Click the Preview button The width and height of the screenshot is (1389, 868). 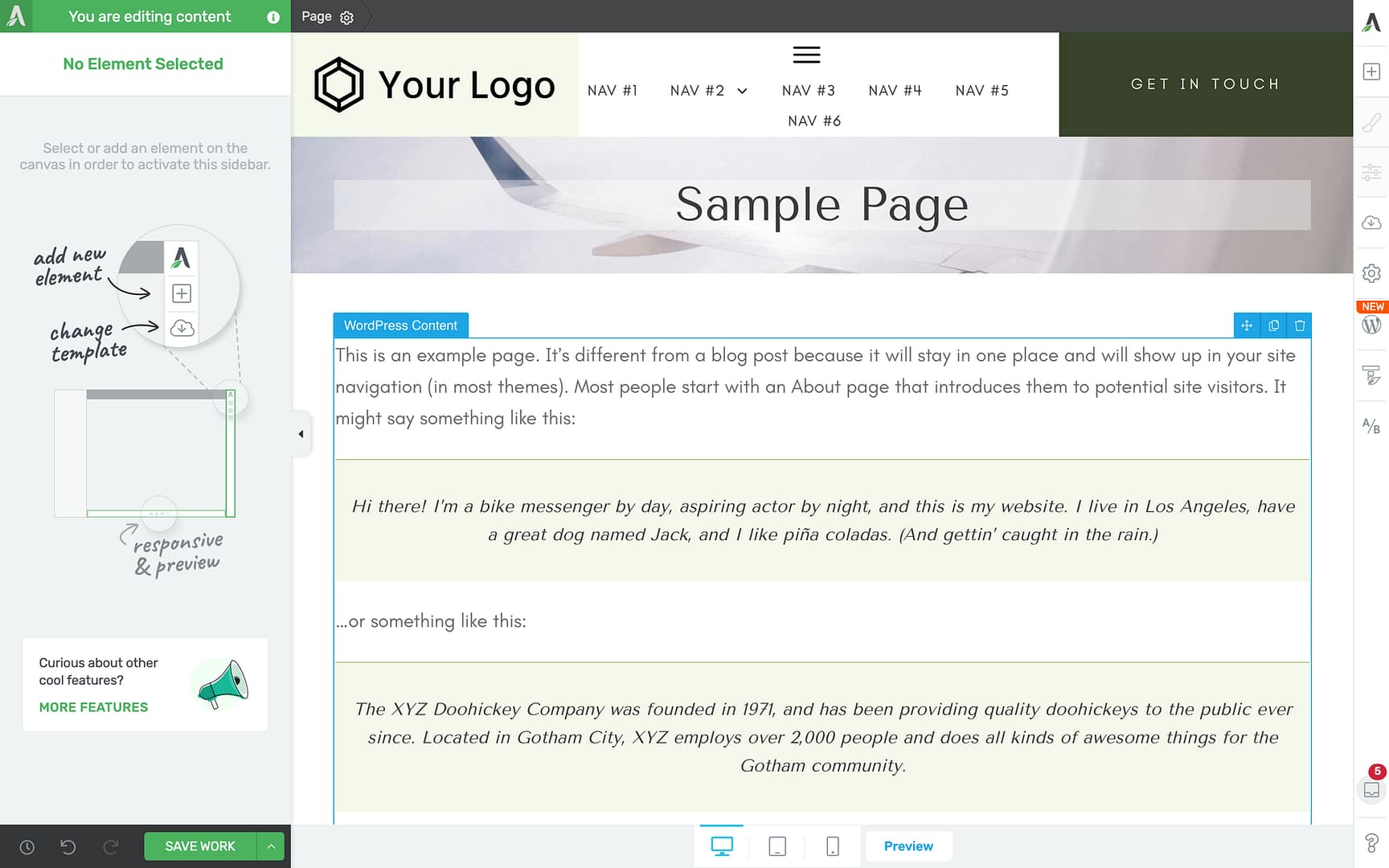coord(908,845)
